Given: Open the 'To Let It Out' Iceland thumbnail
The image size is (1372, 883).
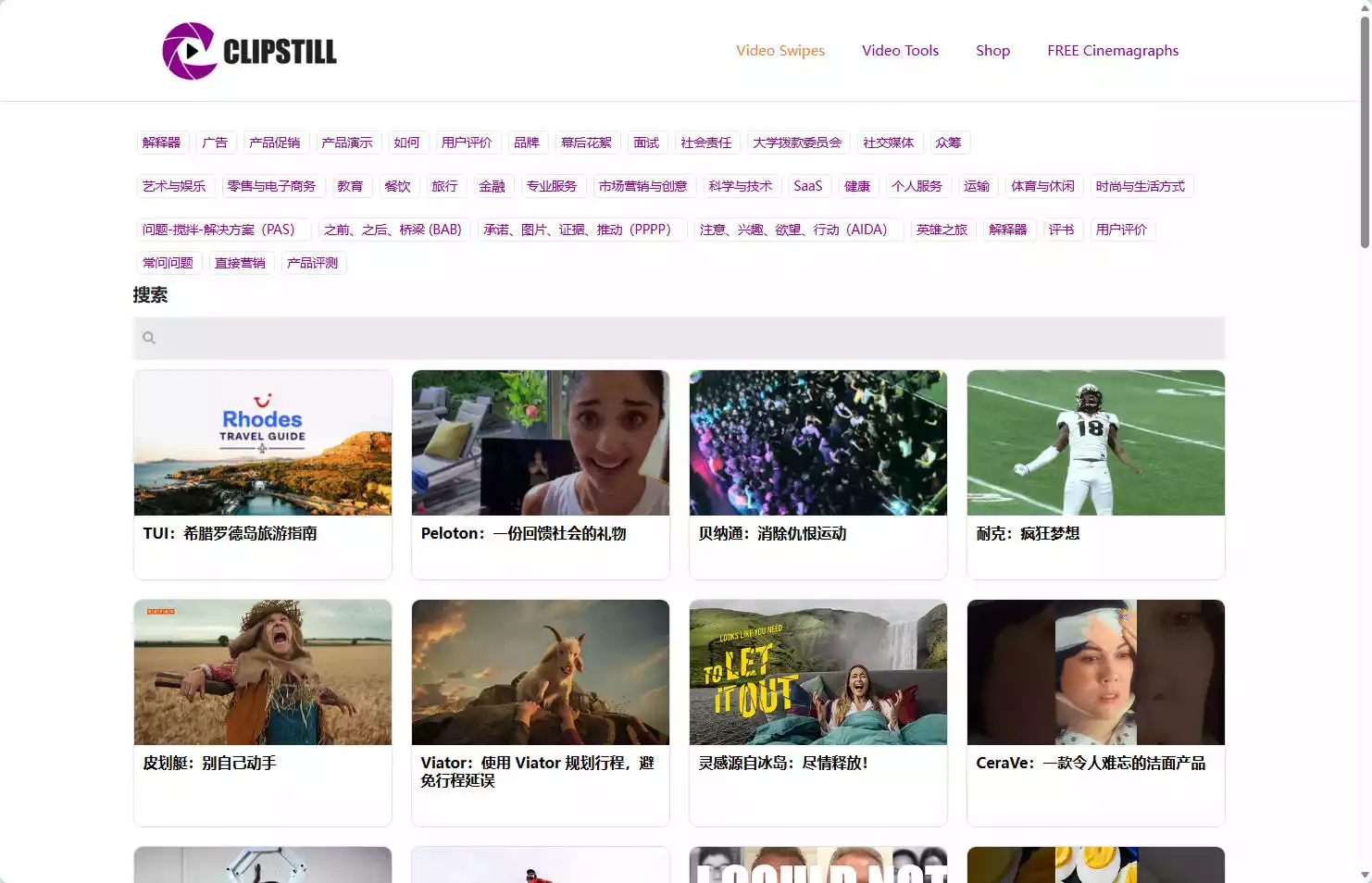Looking at the screenshot, I should coord(818,672).
